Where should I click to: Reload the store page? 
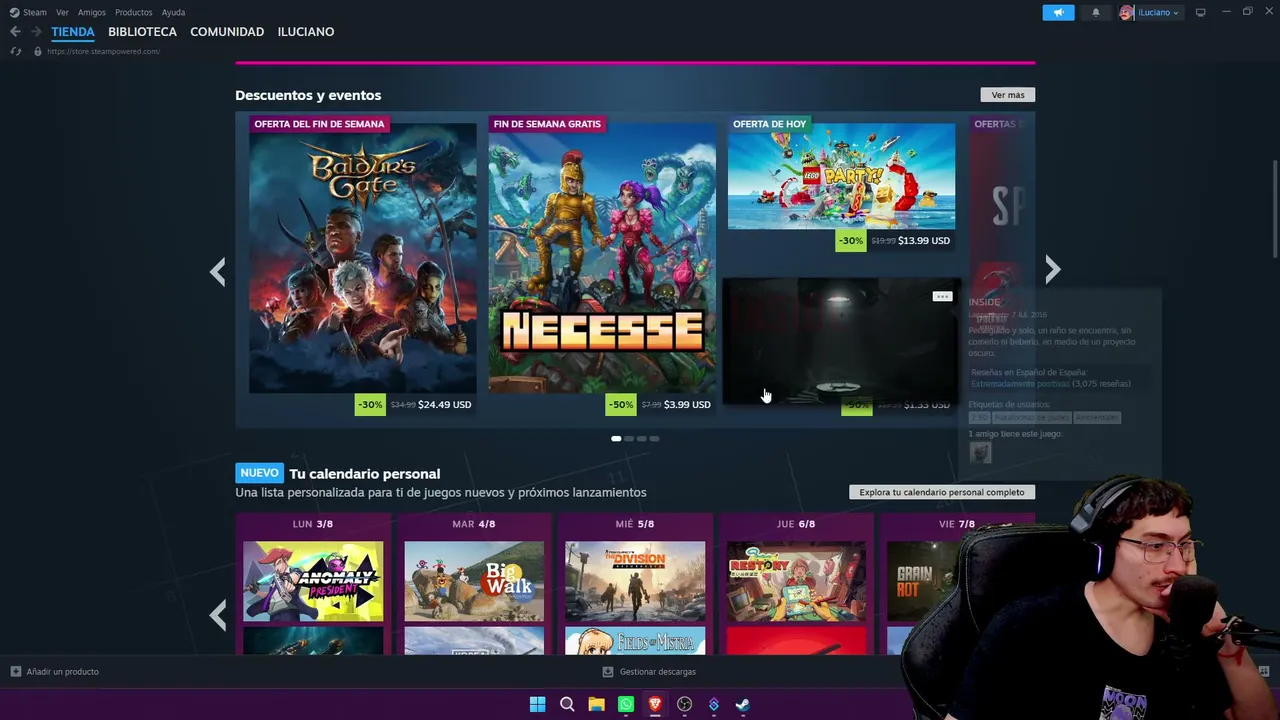(x=15, y=51)
